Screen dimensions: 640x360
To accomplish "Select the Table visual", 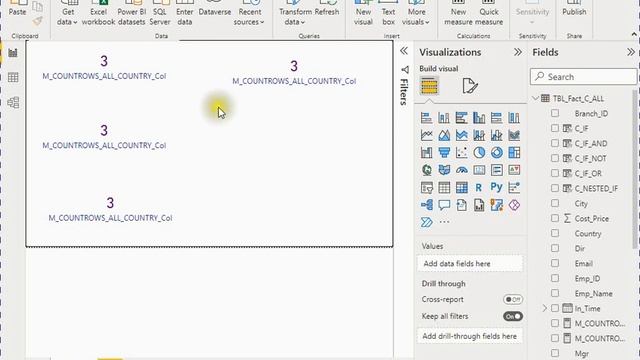I will point(444,187).
